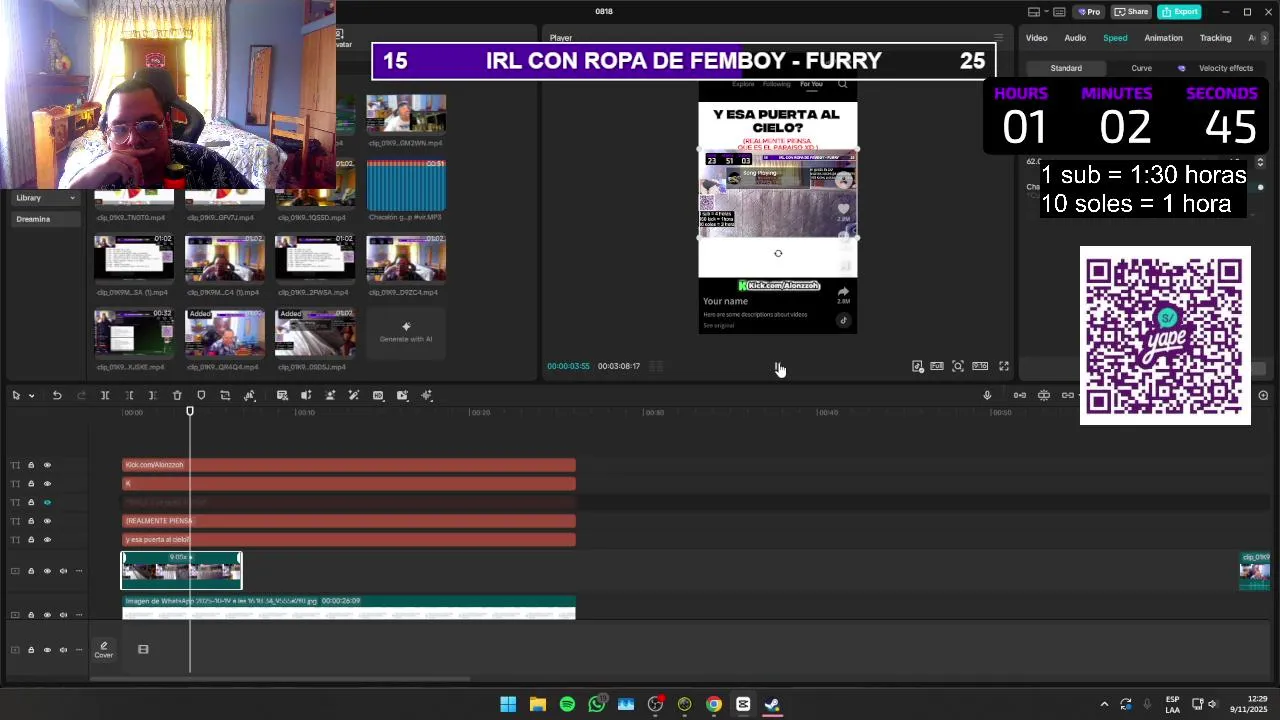Open the Windows Start menu

click(x=508, y=704)
